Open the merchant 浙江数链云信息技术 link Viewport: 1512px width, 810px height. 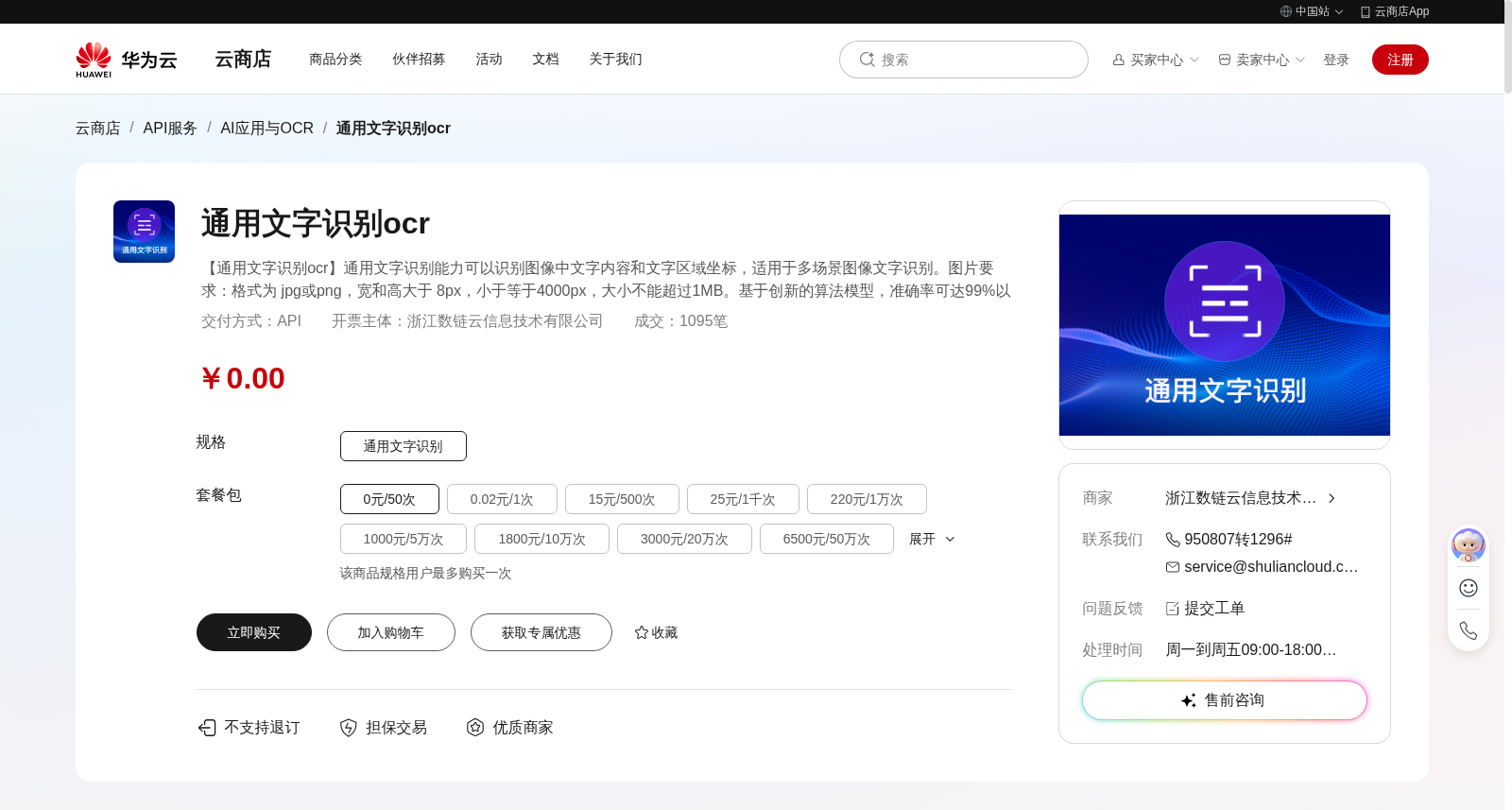[x=1241, y=498]
